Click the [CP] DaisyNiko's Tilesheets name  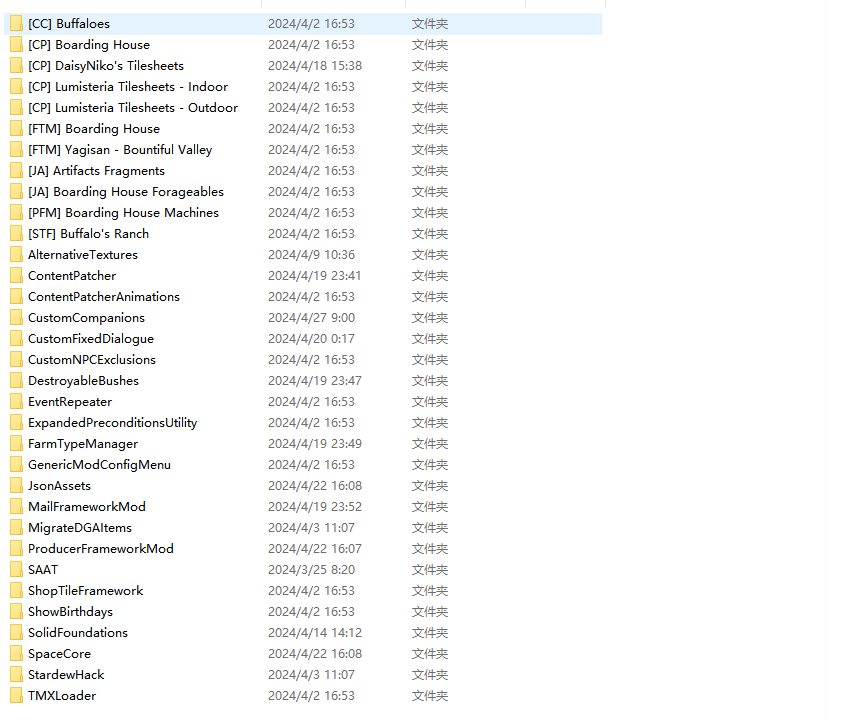tap(106, 66)
